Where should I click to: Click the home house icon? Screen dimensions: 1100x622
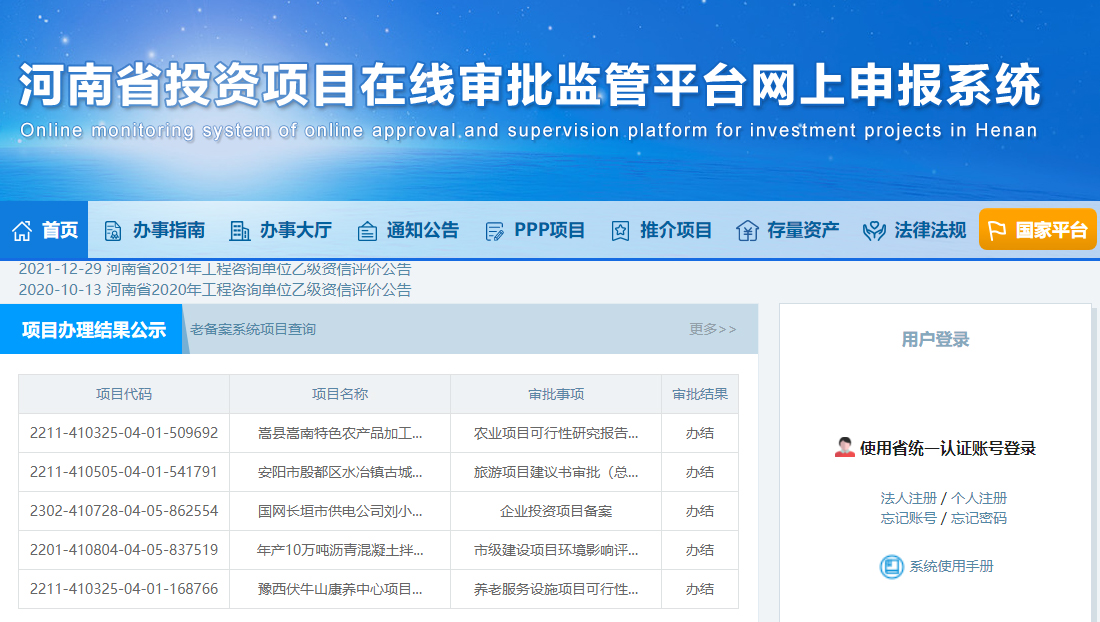tap(22, 231)
